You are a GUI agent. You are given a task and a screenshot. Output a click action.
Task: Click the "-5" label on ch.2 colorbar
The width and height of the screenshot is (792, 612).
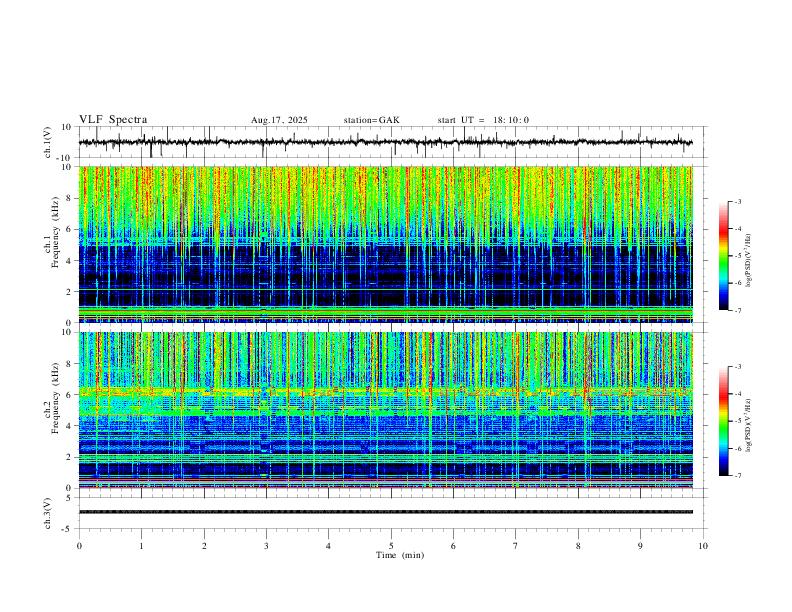pos(737,421)
